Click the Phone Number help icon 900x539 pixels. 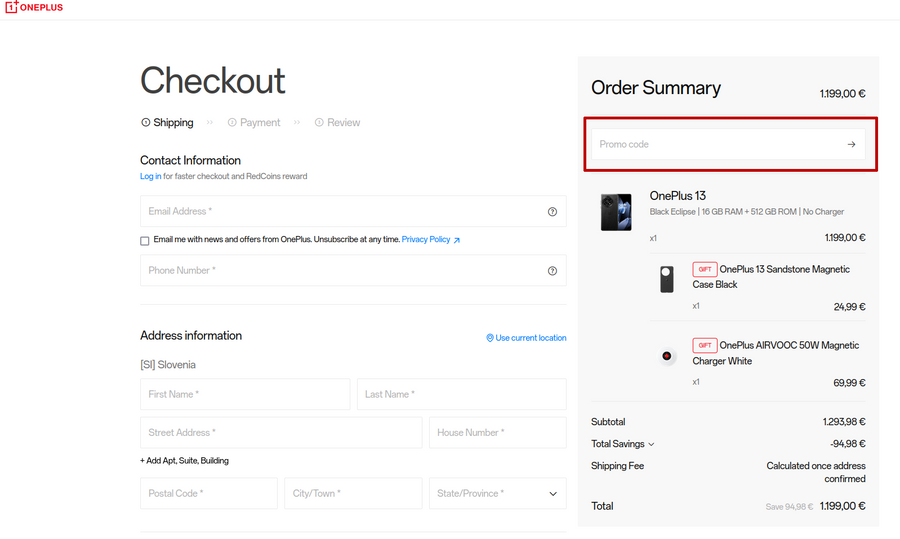[552, 271]
